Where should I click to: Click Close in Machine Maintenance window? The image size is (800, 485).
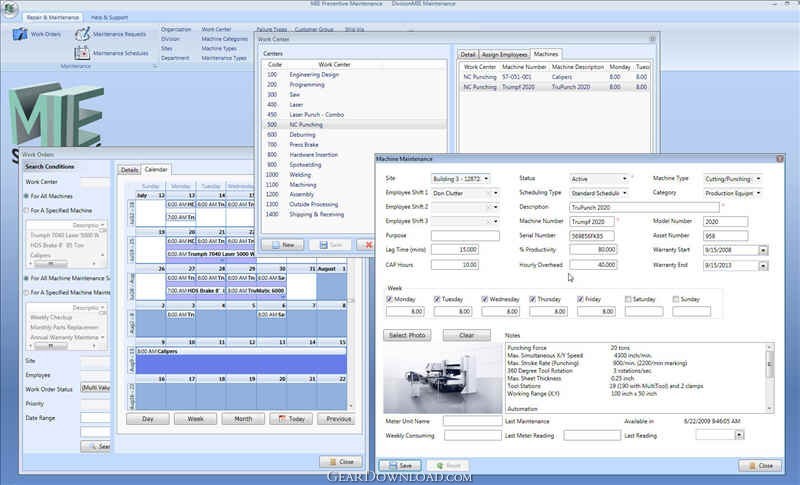760,466
